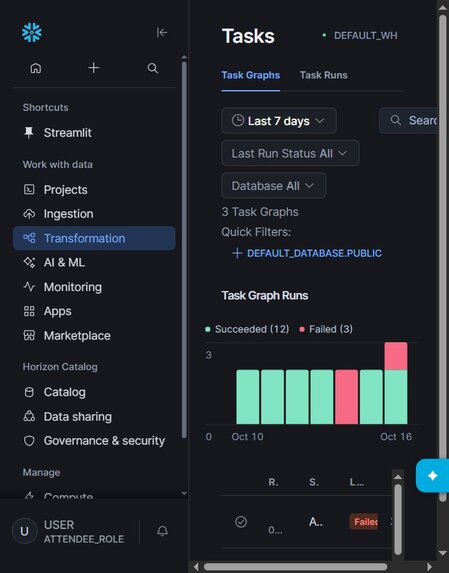The height and width of the screenshot is (573, 449).
Task: Click the plus icon beside DEFAULT_DATABASE.PUBLIC
Action: 237,253
